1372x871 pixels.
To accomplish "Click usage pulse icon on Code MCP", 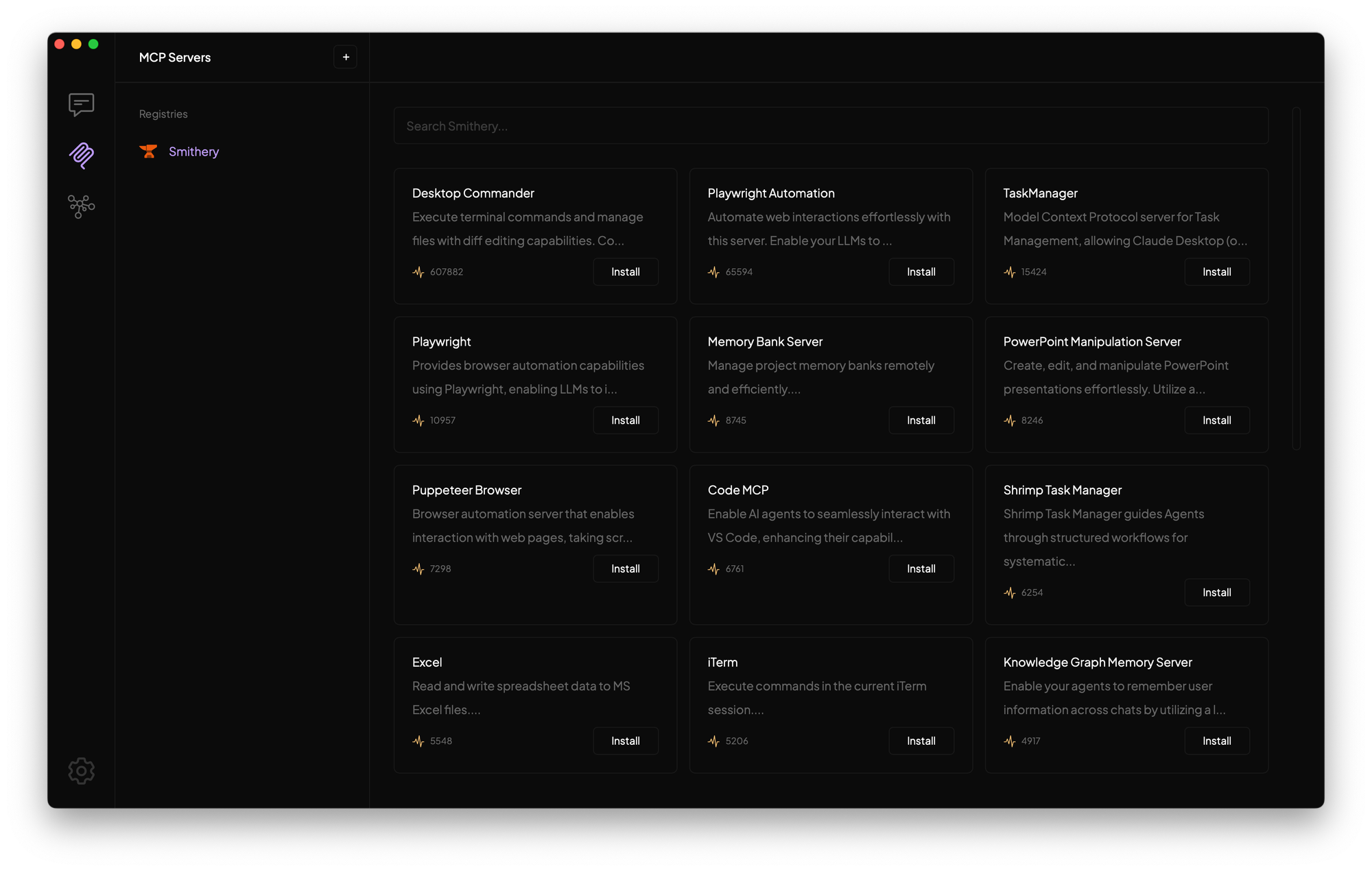I will pyautogui.click(x=714, y=569).
